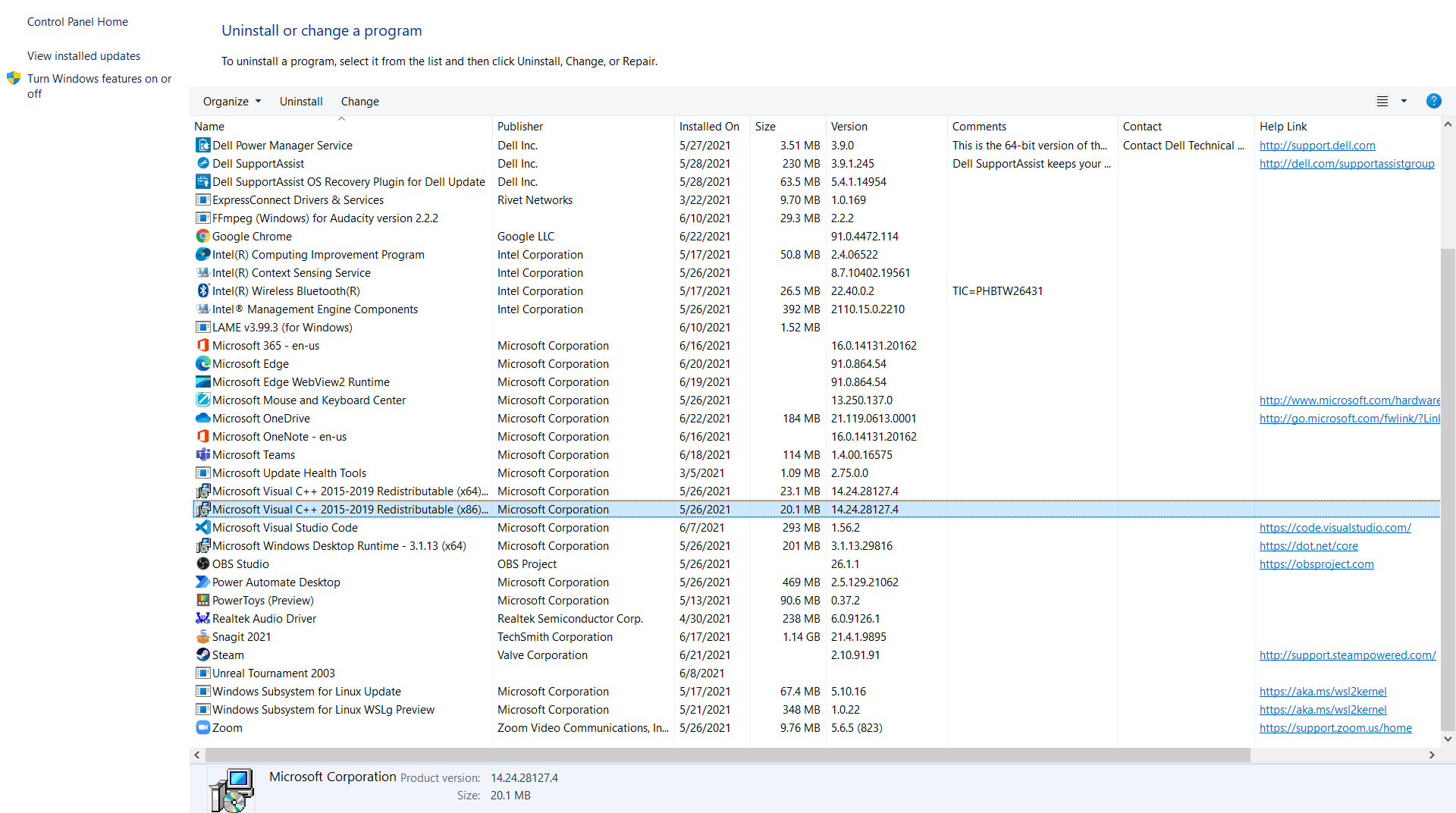Click the Dell Power Manager Service icon
The image size is (1456, 813).
(x=202, y=145)
